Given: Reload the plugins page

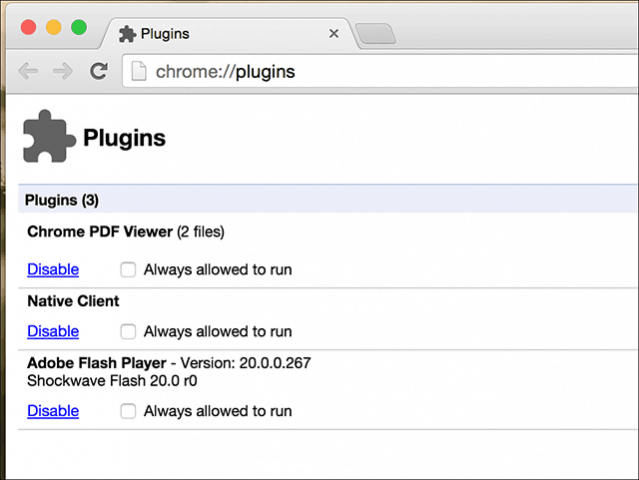Looking at the screenshot, I should 99,71.
